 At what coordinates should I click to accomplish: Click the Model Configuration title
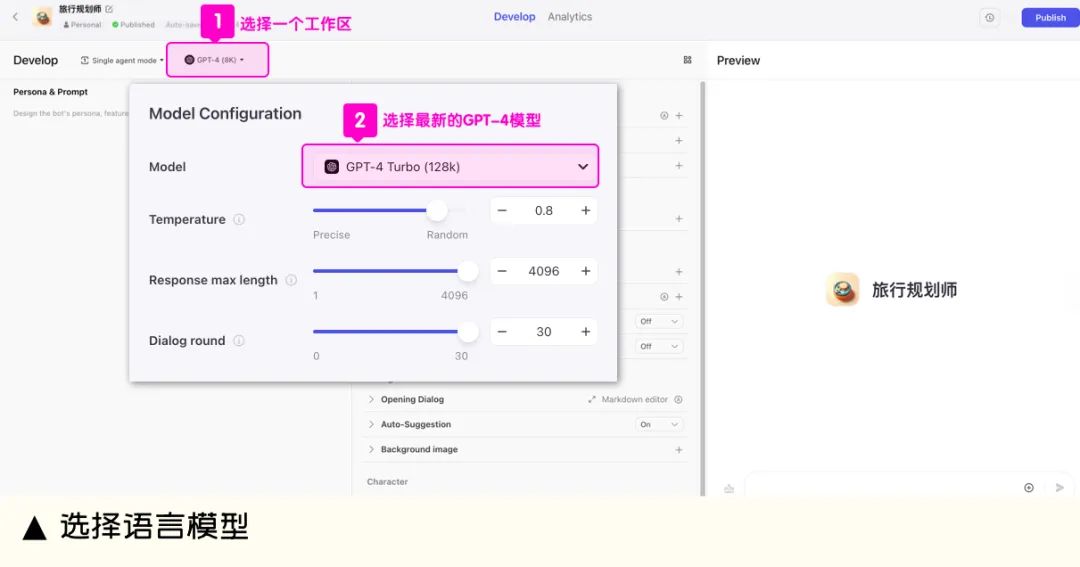tap(225, 114)
